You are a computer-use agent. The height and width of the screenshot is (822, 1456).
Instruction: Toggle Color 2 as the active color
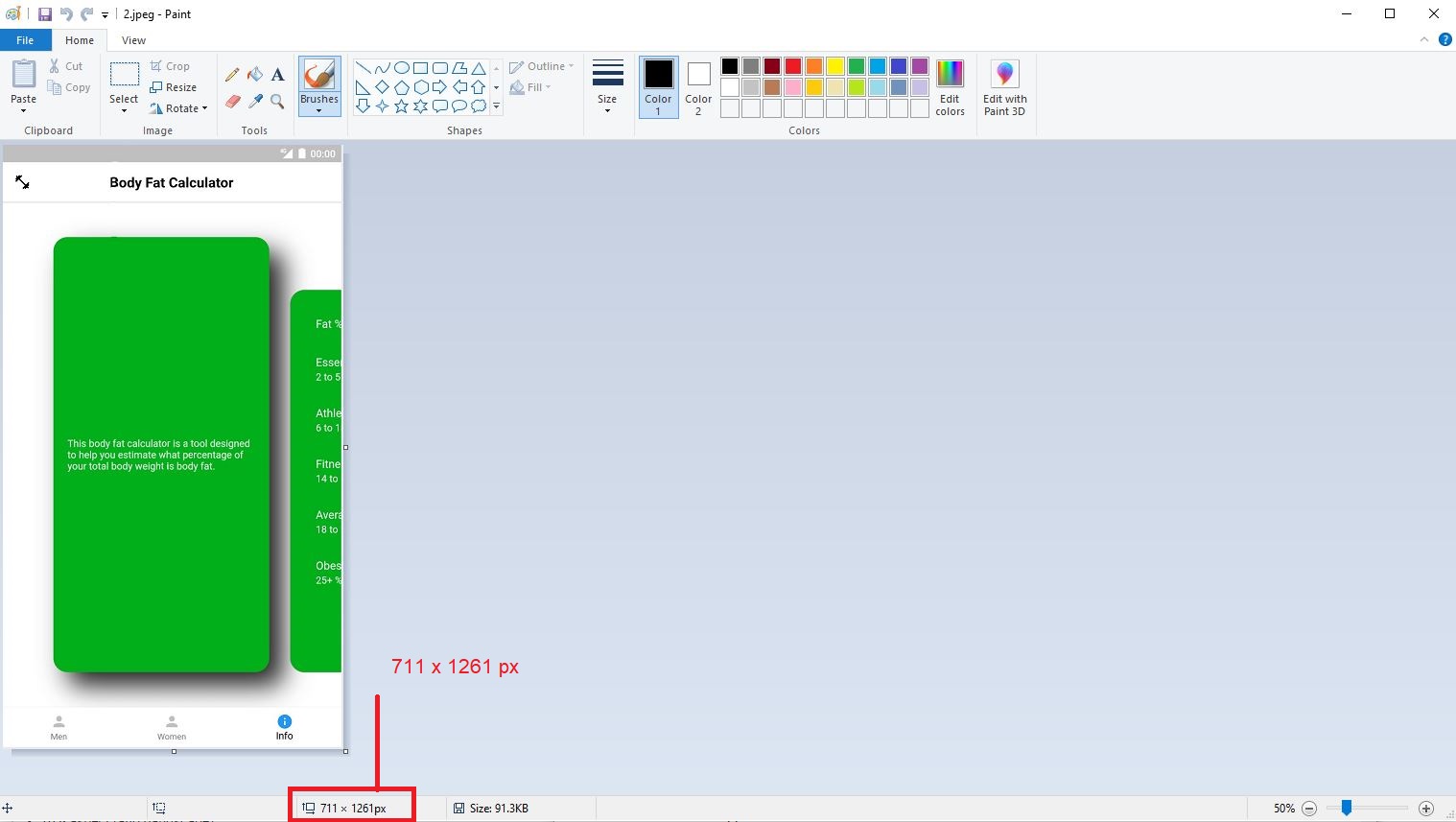pyautogui.click(x=697, y=86)
